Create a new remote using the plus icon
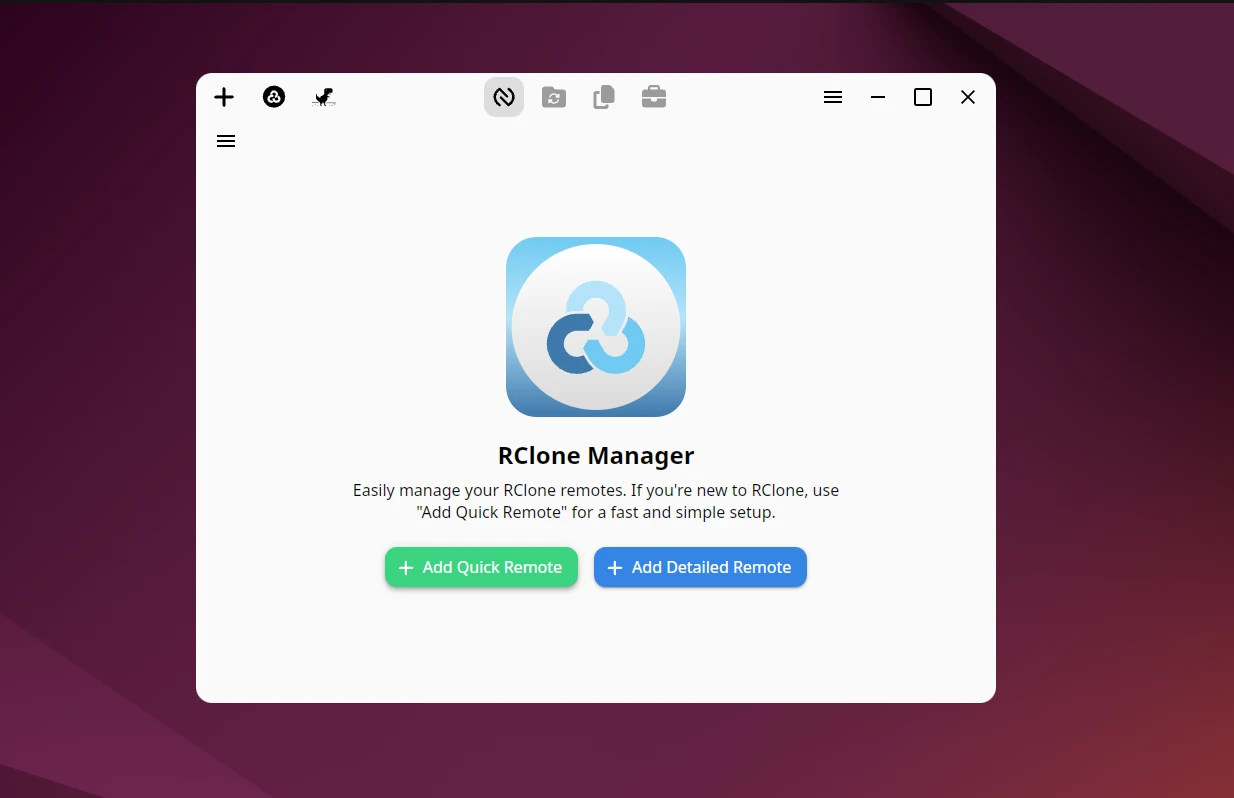 pos(224,97)
